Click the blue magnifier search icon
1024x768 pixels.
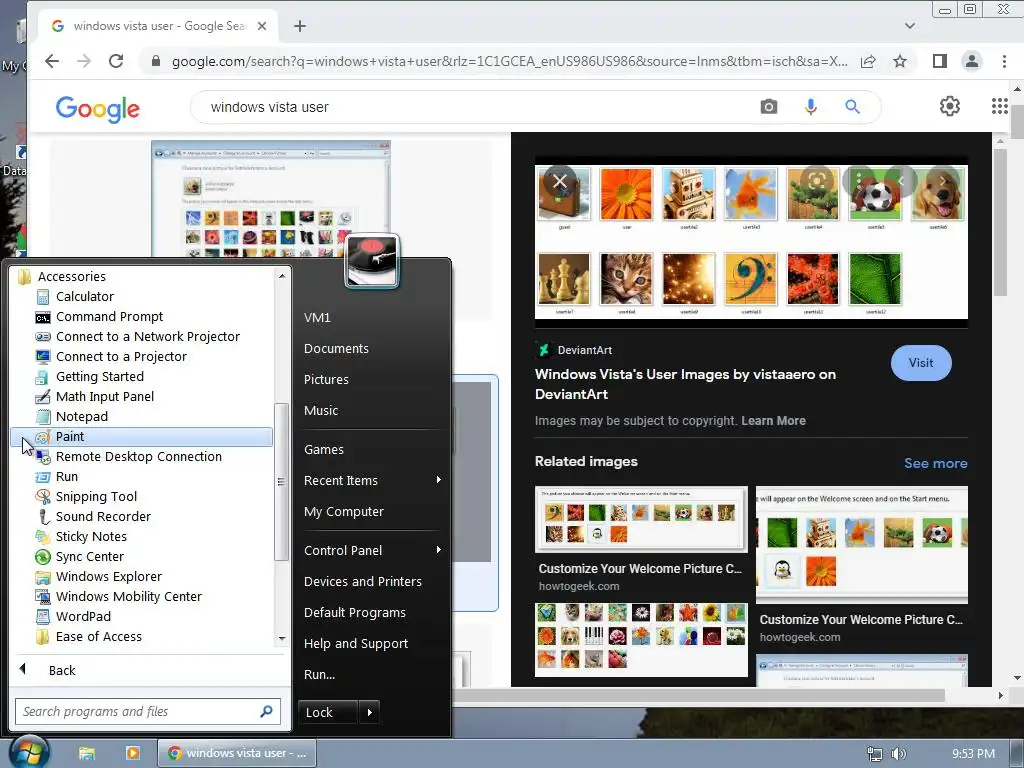point(852,106)
